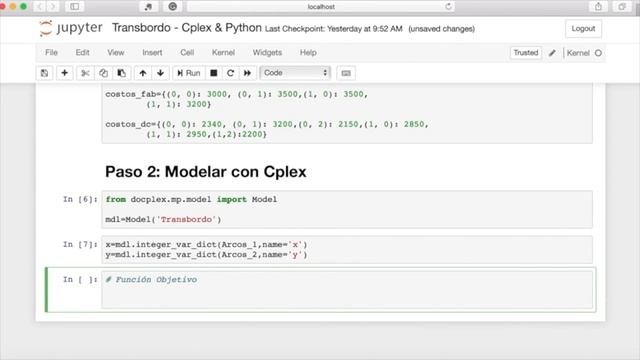Open the Widgets menu
Image resolution: width=640 pixels, height=360 pixels.
coord(267,53)
